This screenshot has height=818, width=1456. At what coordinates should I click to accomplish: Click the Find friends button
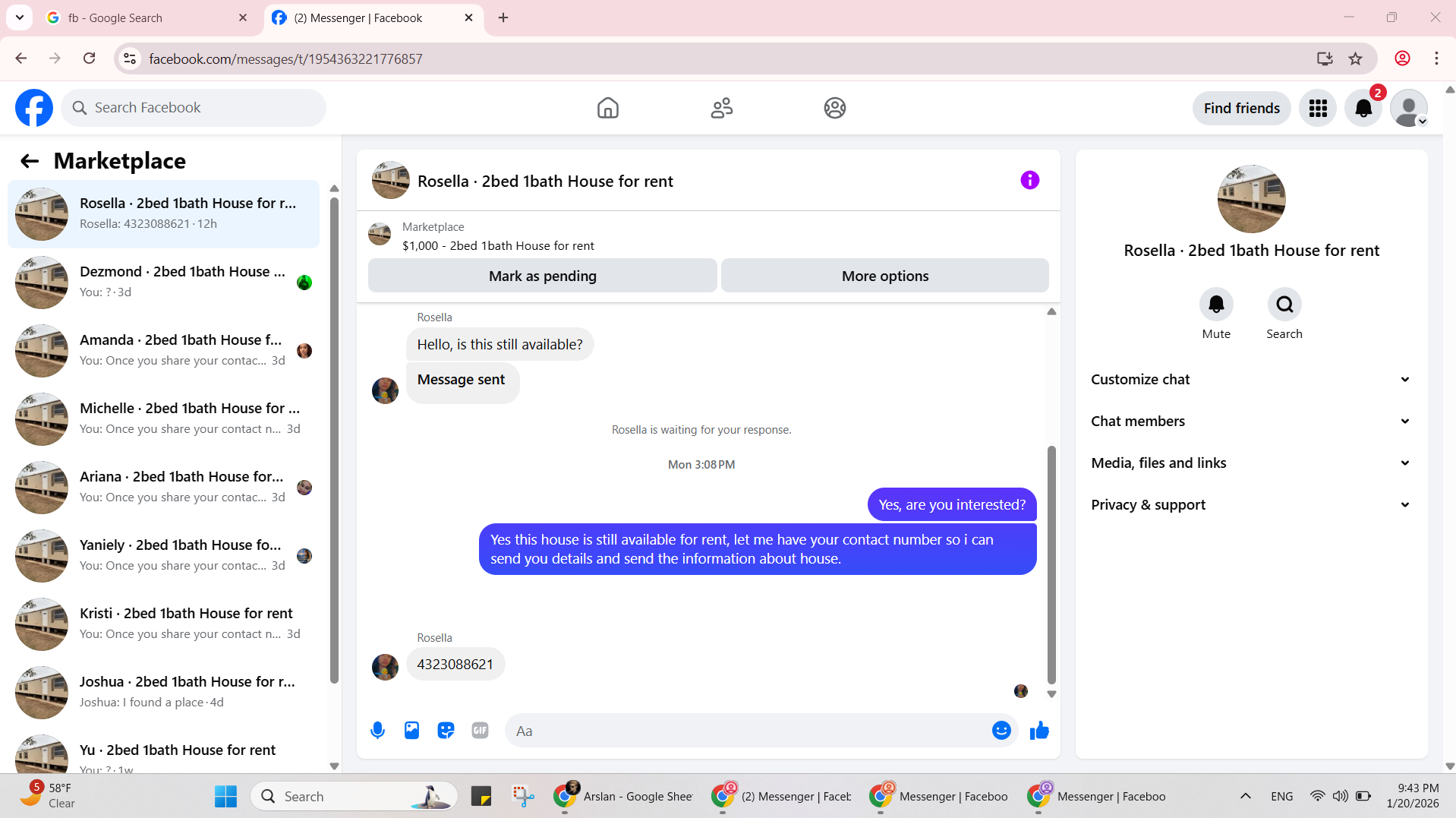tap(1241, 108)
